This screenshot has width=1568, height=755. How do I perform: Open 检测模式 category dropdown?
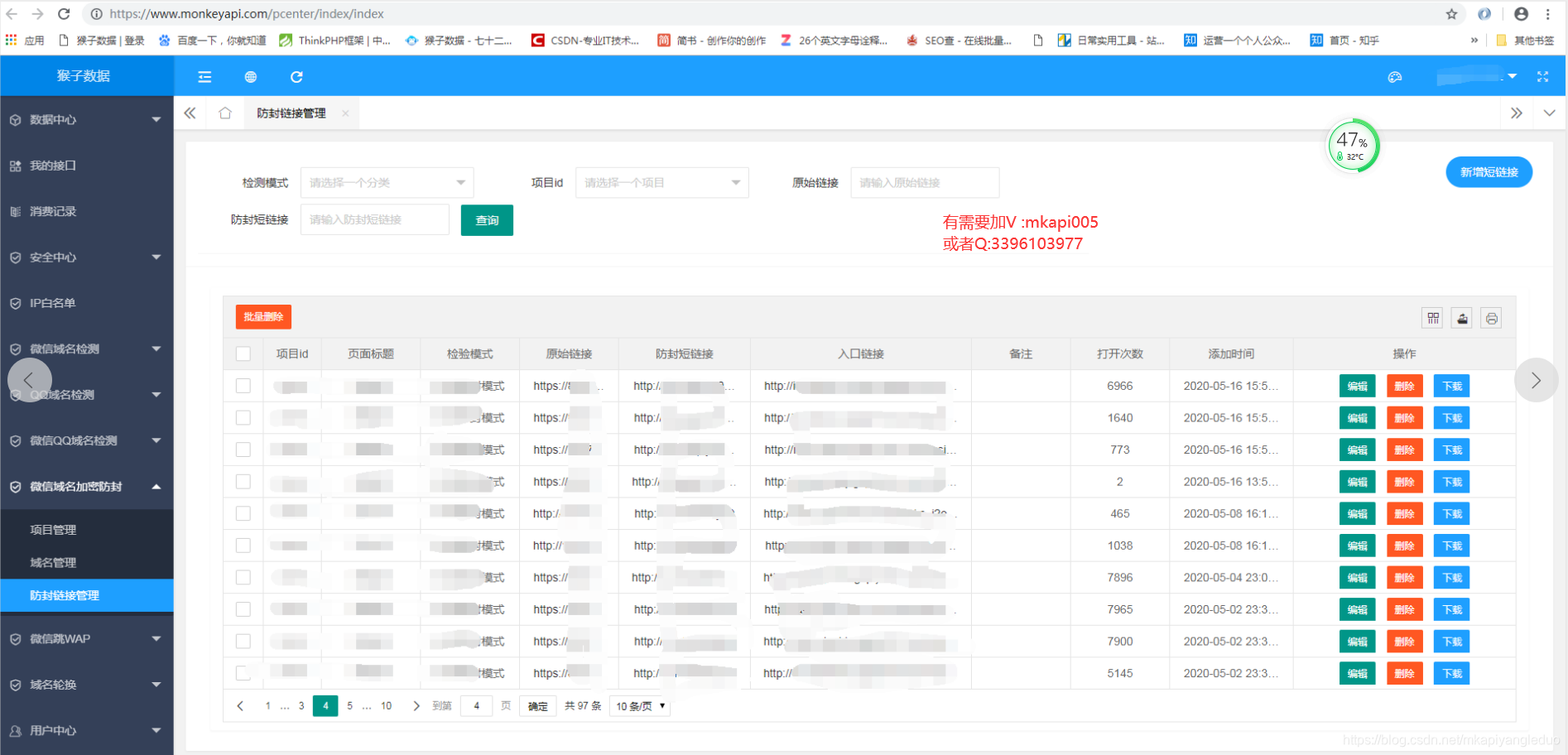pos(387,183)
